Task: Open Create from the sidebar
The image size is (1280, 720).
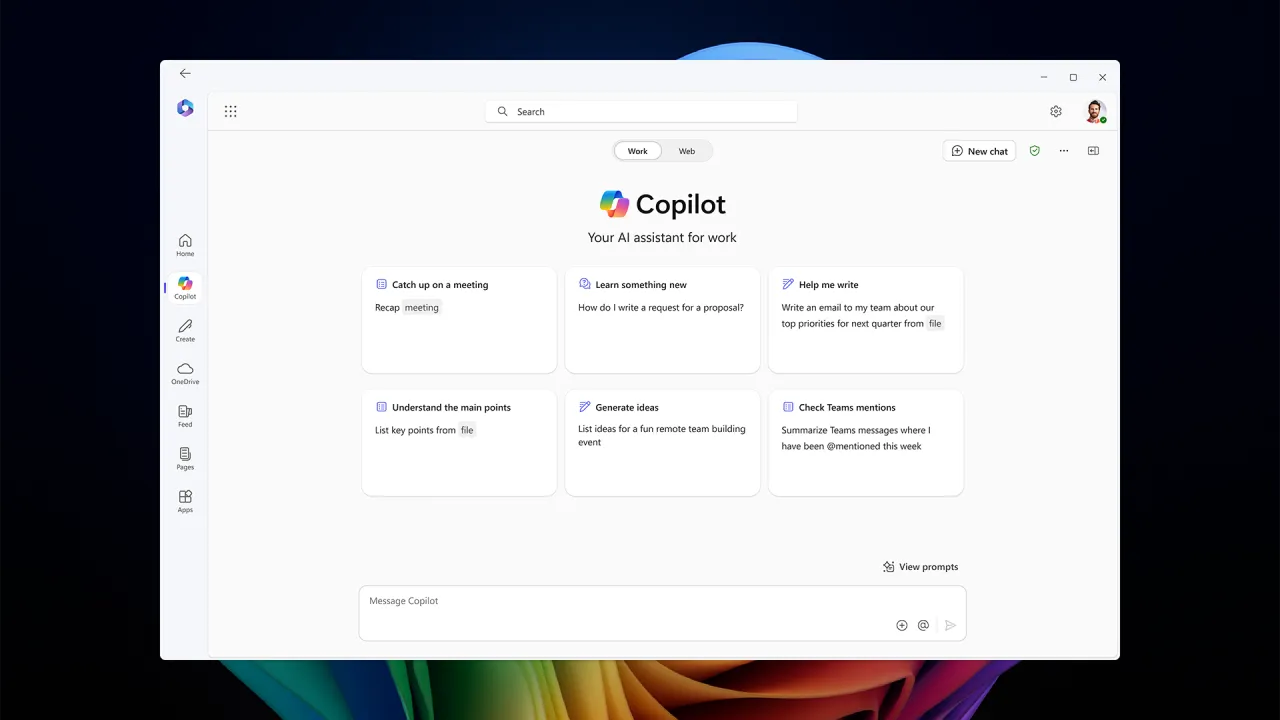Action: (x=185, y=330)
